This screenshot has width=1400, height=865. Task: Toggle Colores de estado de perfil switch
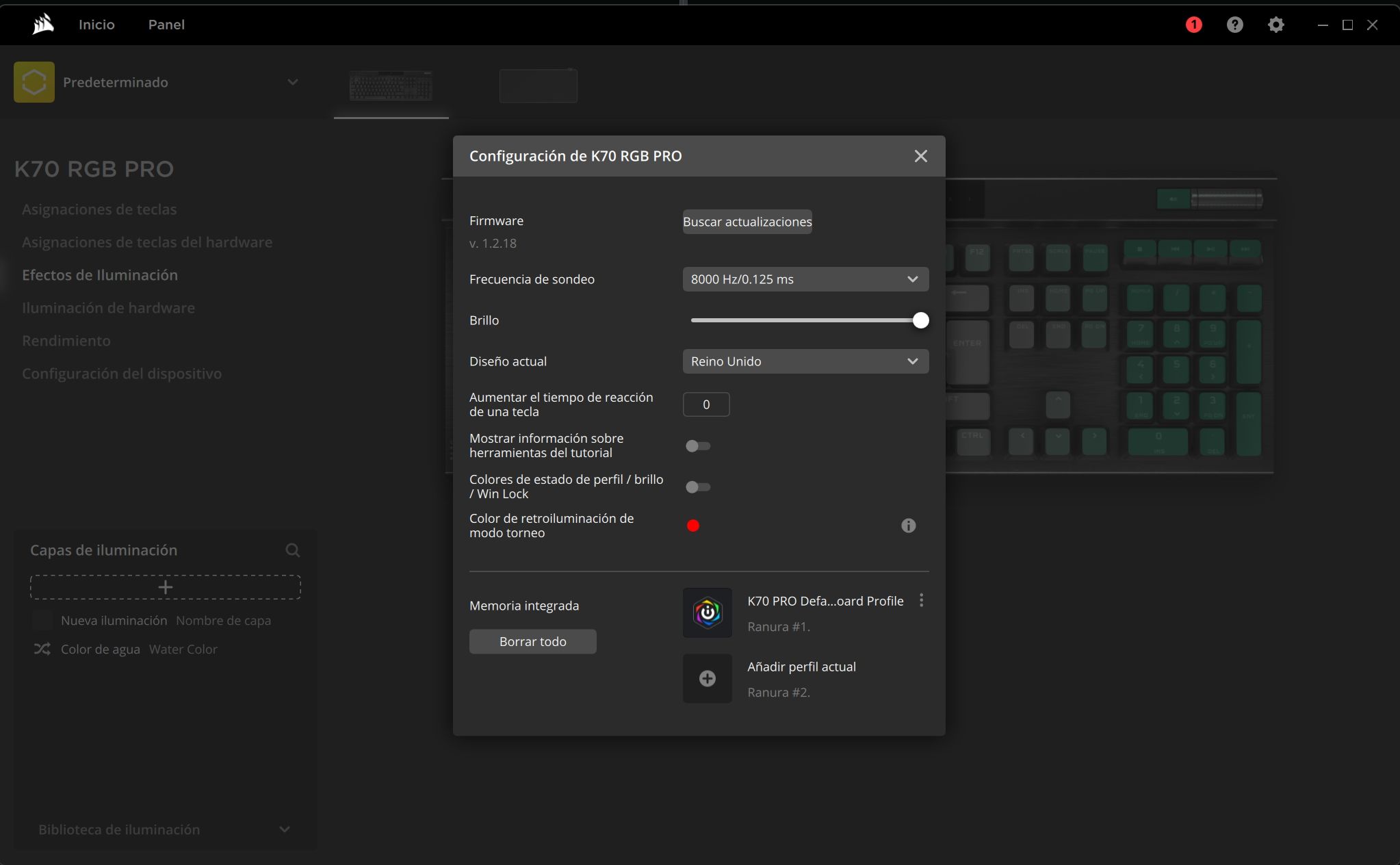coord(698,487)
